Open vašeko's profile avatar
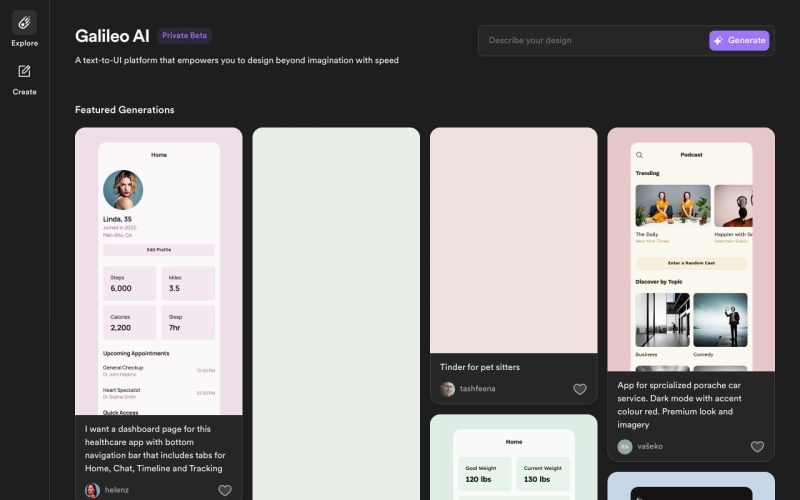 click(x=625, y=446)
